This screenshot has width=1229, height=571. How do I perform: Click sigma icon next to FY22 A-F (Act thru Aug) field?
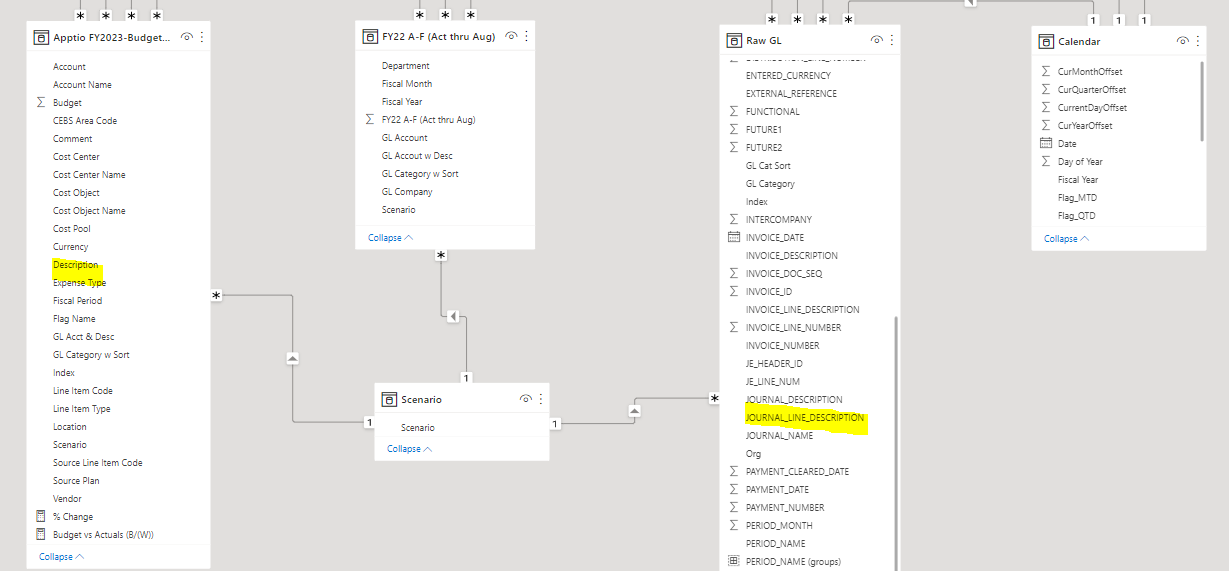(x=370, y=120)
